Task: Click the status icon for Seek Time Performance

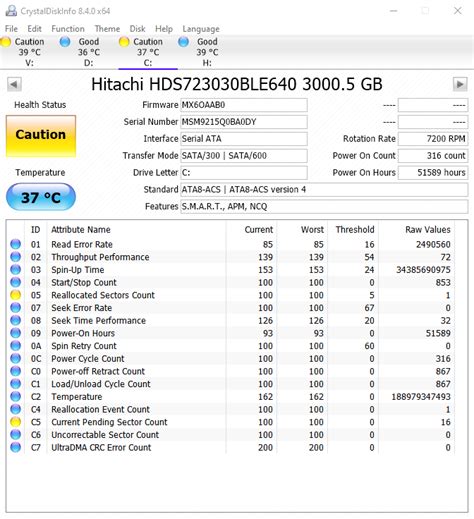Action: click(15, 320)
